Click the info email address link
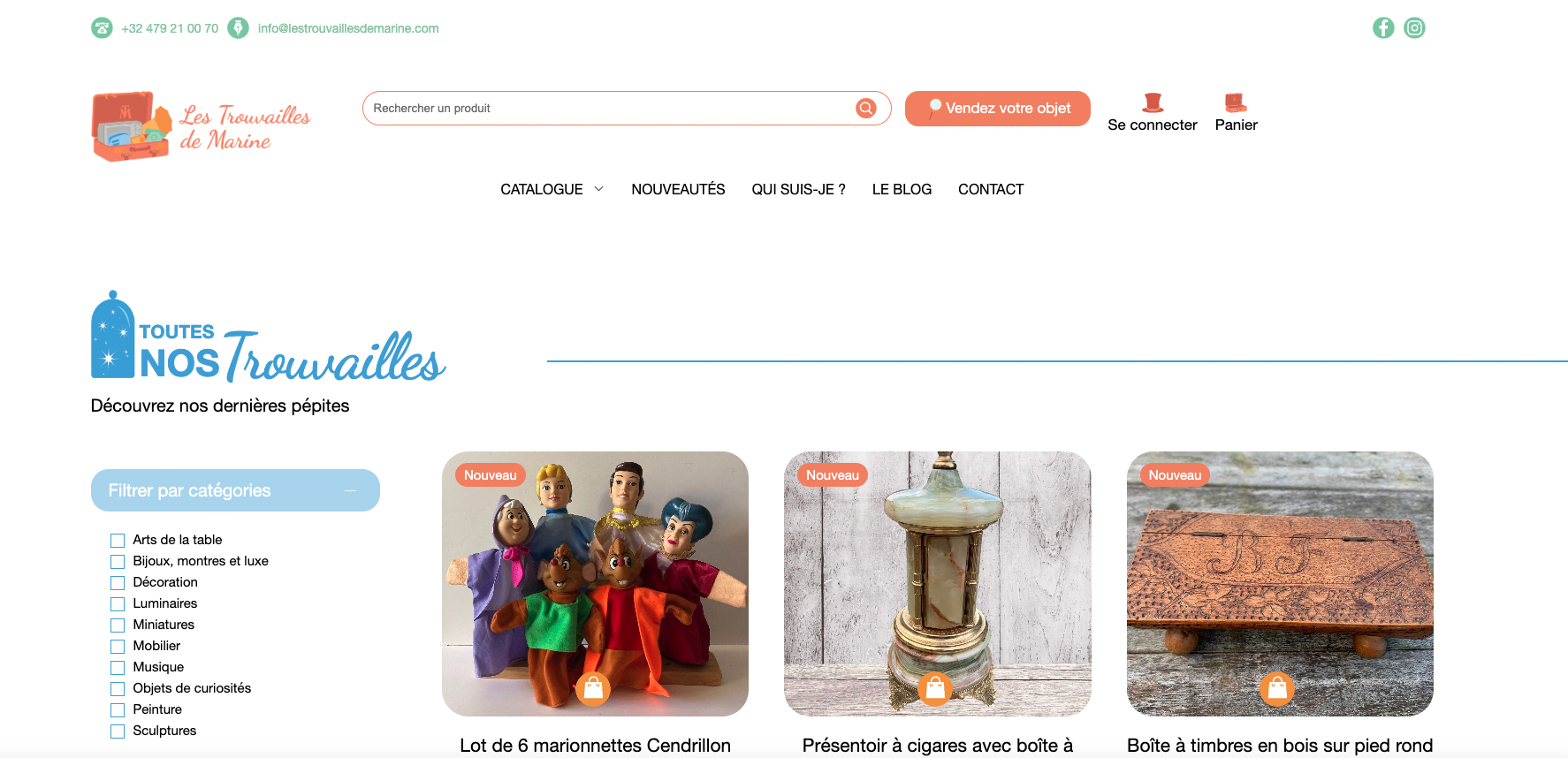Screen dimensions: 1568x758 coord(348,28)
